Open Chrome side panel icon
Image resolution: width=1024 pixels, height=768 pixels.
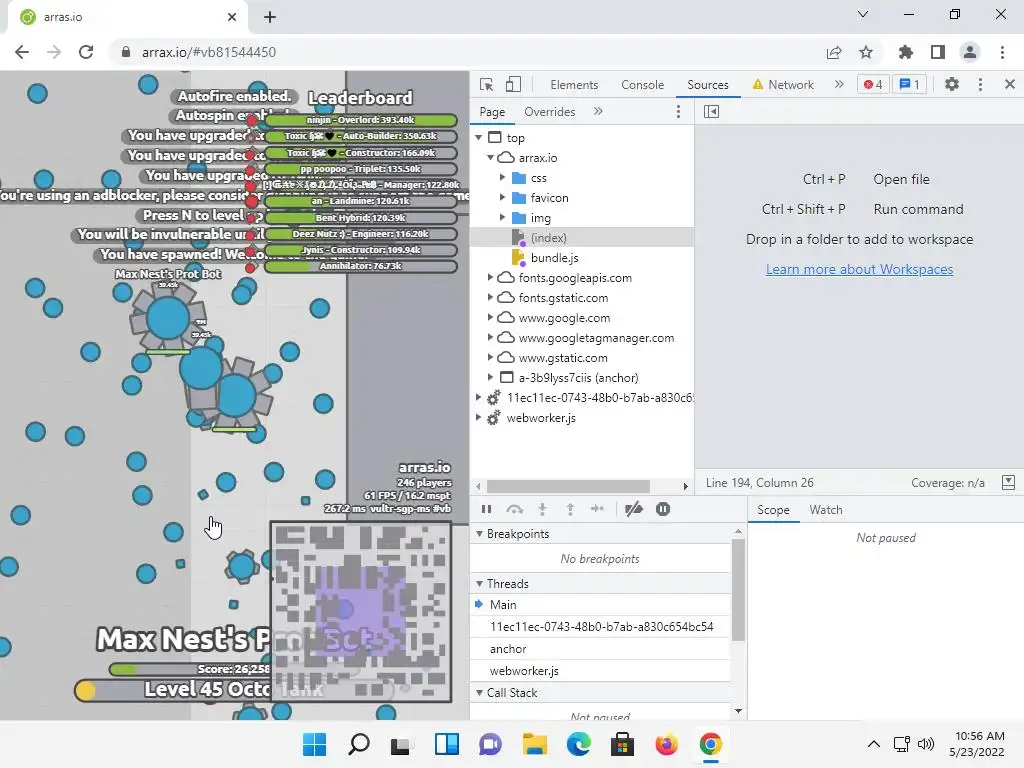point(938,52)
